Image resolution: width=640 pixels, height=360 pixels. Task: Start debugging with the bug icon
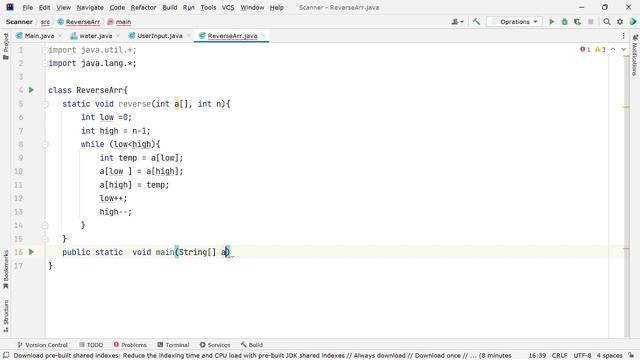click(564, 22)
